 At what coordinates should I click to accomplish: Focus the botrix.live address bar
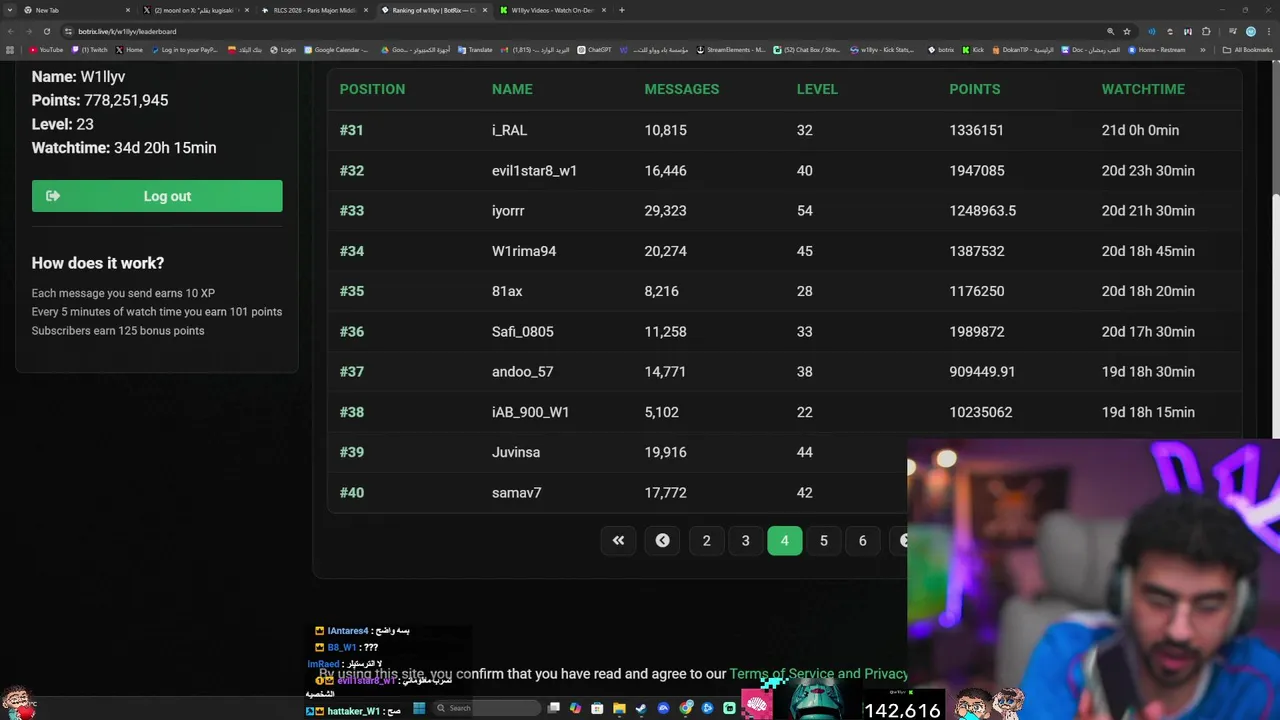pyautogui.click(x=580, y=31)
